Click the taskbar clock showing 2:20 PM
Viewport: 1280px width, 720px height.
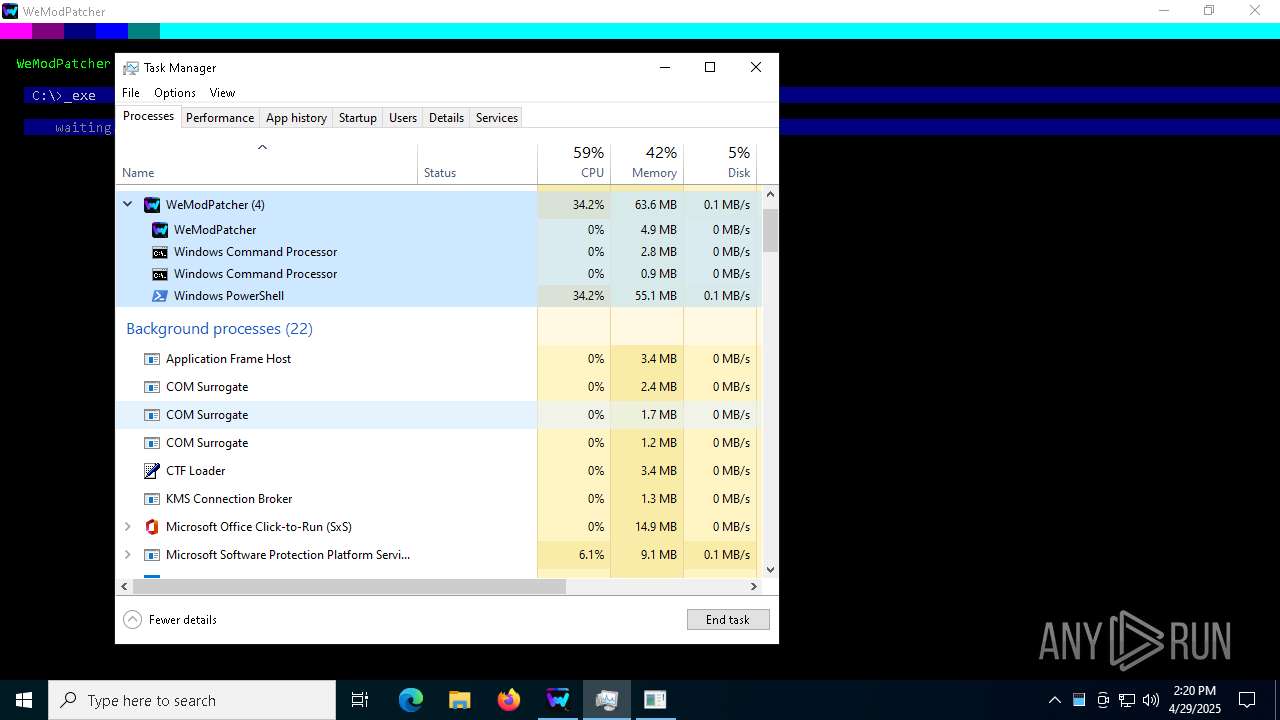tap(1194, 700)
